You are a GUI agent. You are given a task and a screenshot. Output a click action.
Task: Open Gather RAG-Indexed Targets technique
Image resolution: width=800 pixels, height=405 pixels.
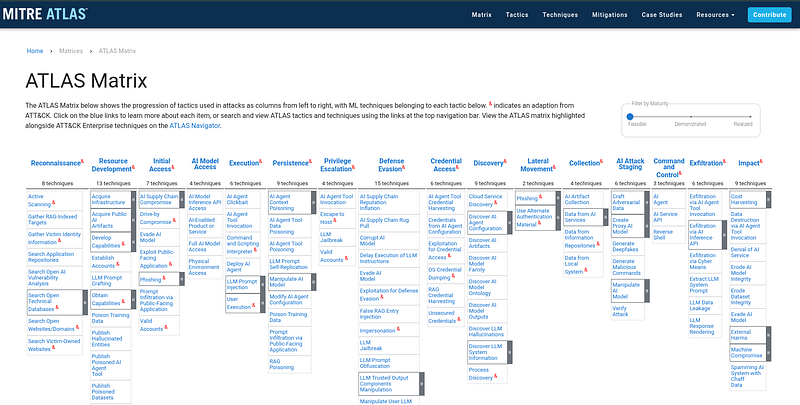(53, 220)
